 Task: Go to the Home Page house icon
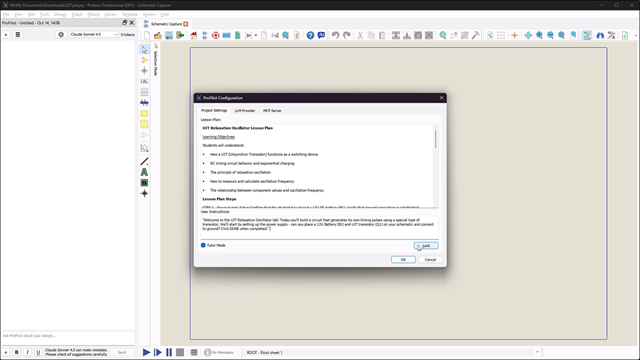(193, 36)
